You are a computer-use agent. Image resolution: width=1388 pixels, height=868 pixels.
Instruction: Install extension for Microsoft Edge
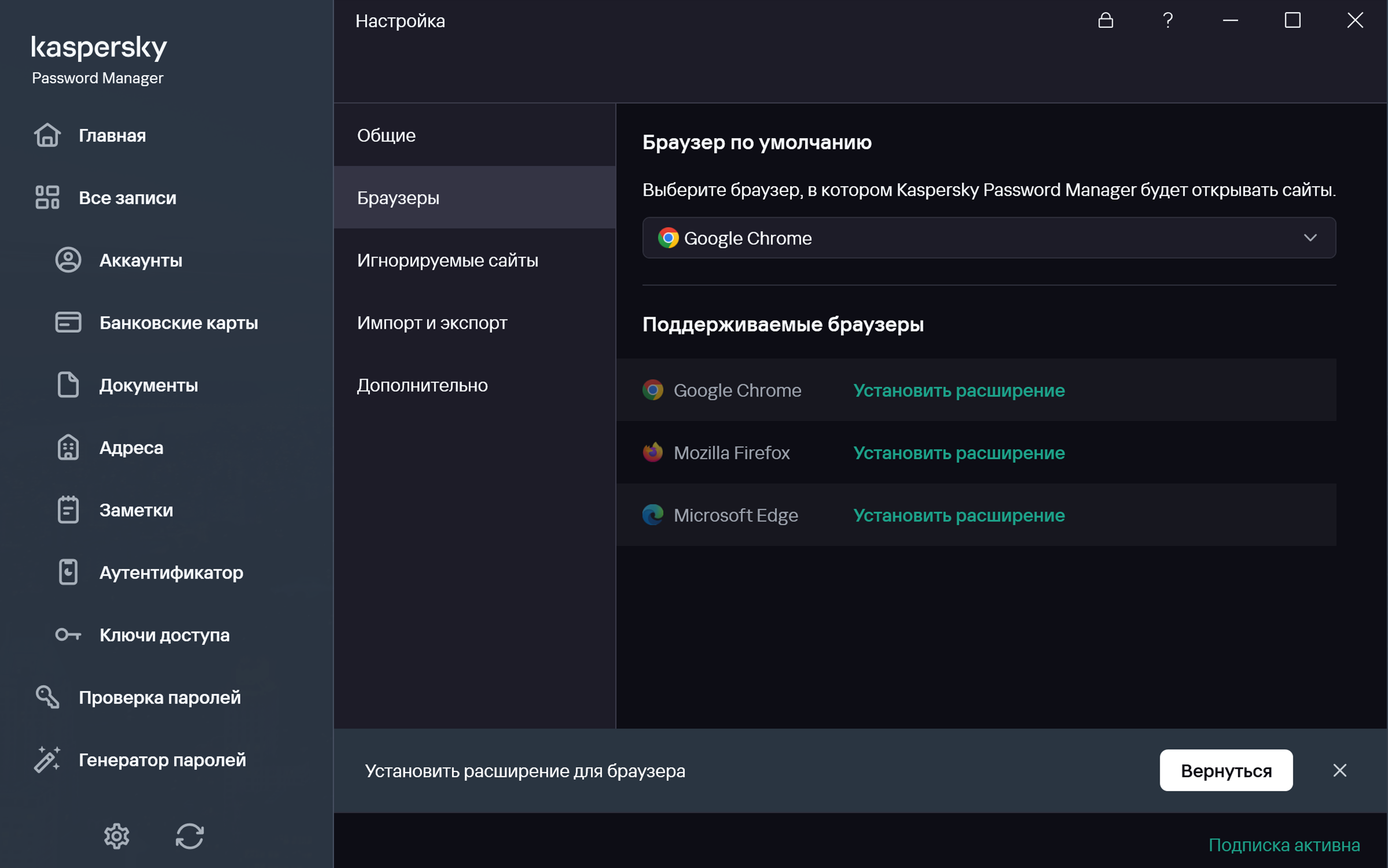(x=958, y=515)
